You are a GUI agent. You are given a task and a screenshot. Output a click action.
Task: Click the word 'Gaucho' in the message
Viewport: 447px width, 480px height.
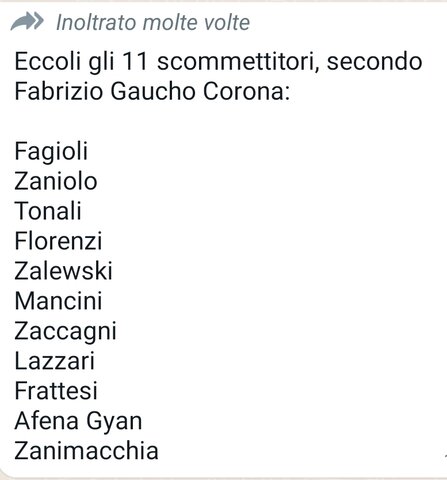(153, 91)
